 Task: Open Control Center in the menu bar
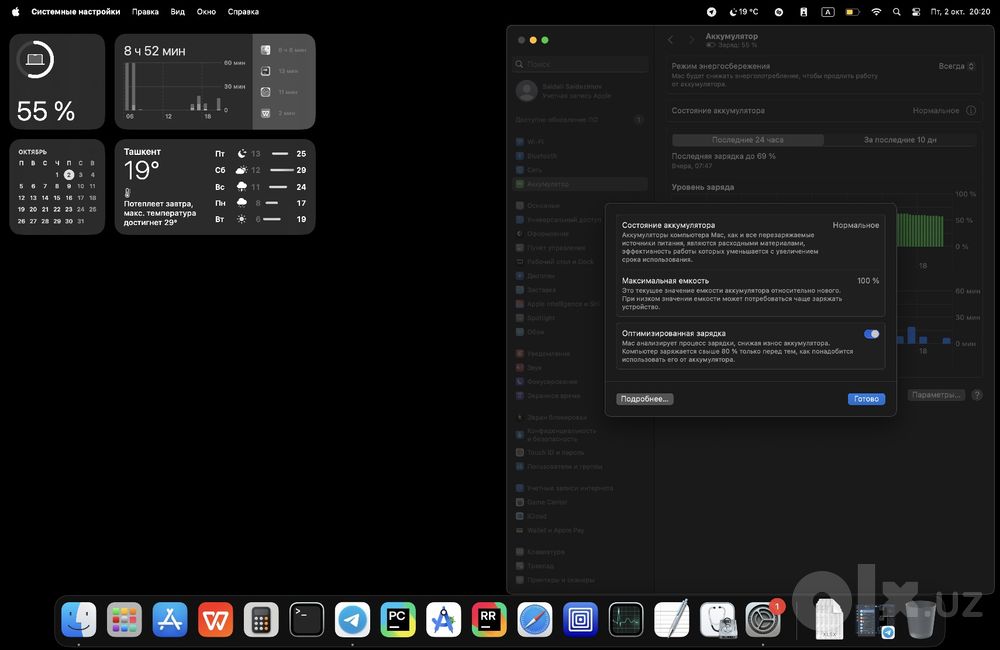(x=916, y=11)
